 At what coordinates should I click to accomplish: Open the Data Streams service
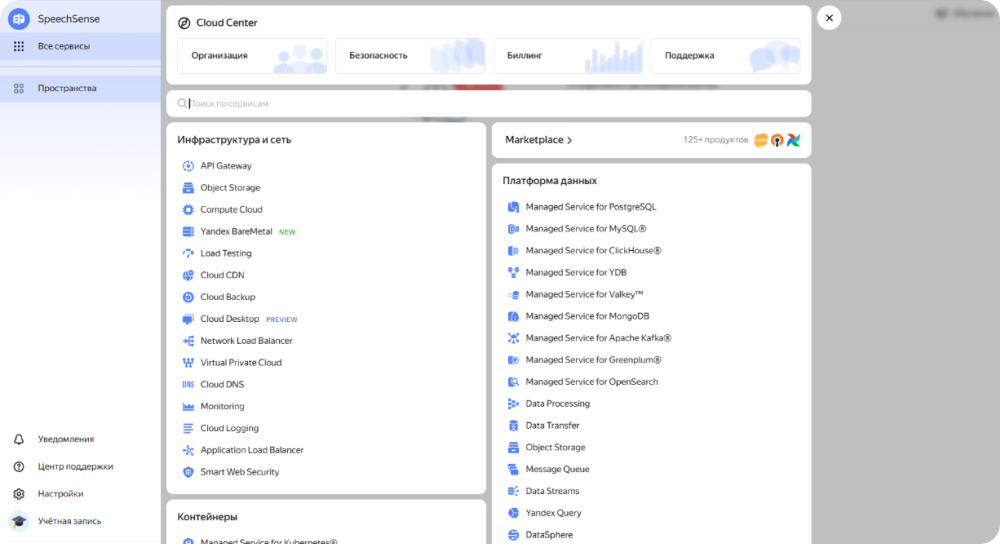[552, 491]
